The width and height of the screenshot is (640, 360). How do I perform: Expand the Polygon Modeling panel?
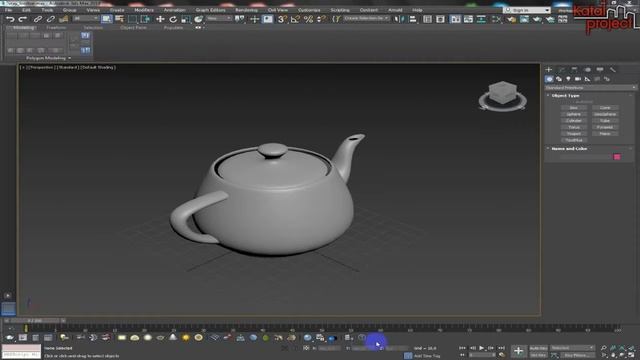[x=48, y=58]
